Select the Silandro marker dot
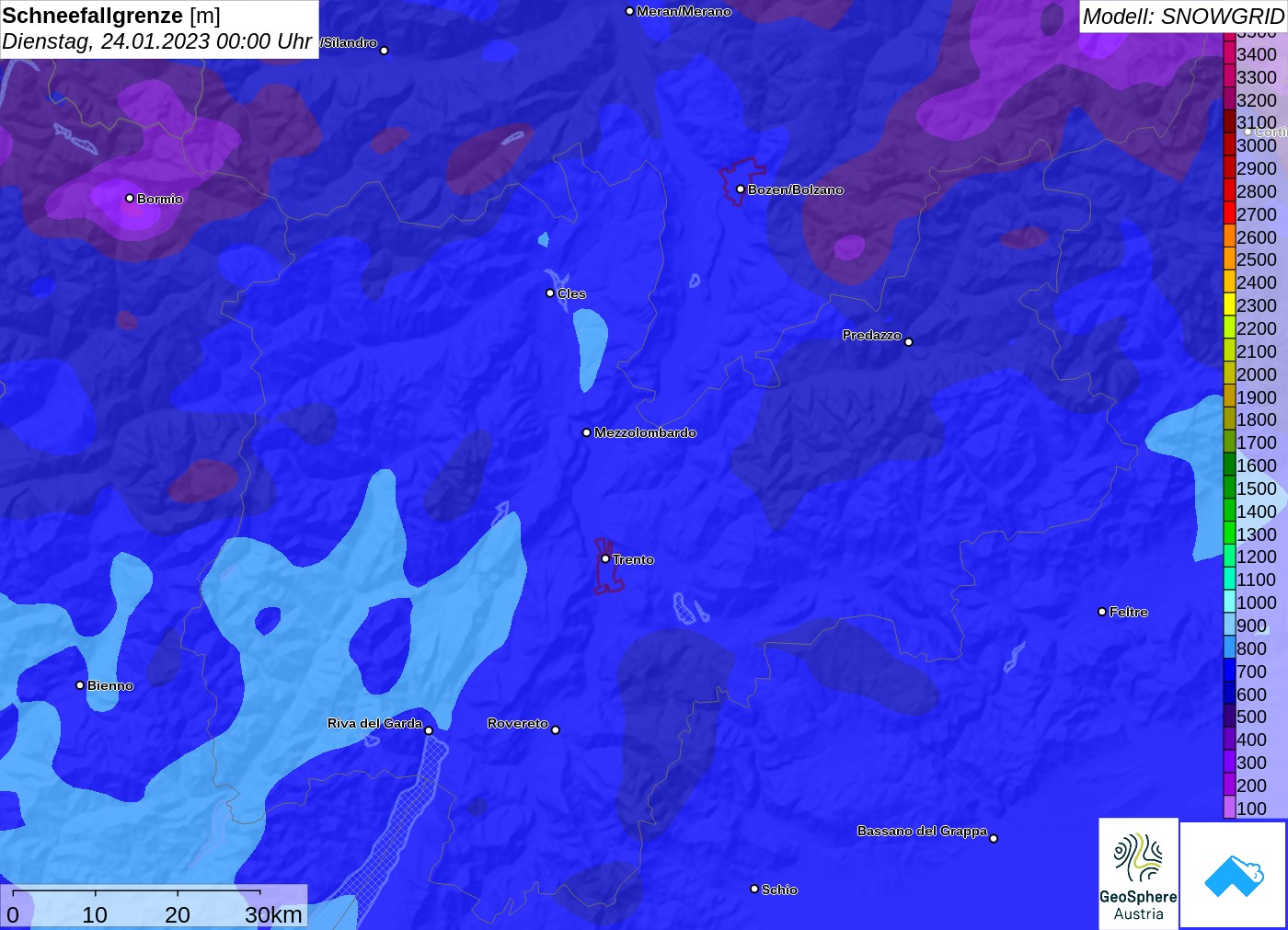This screenshot has width=1288, height=930. [x=385, y=51]
